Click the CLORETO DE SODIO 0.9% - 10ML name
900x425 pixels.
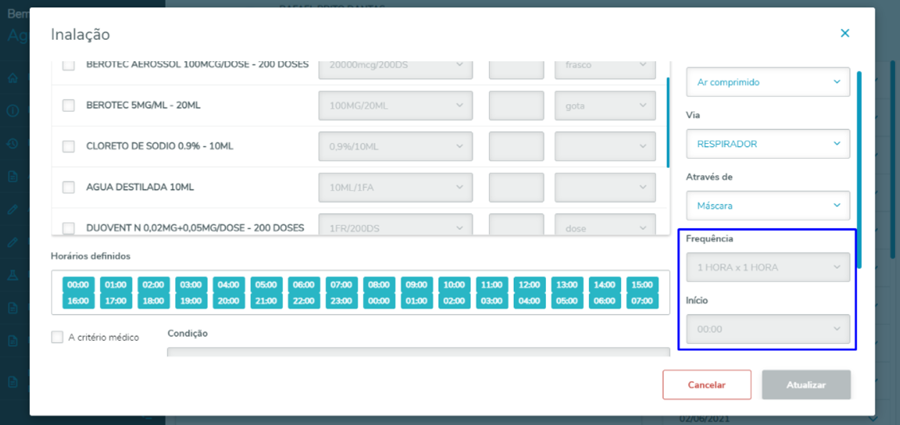point(160,146)
